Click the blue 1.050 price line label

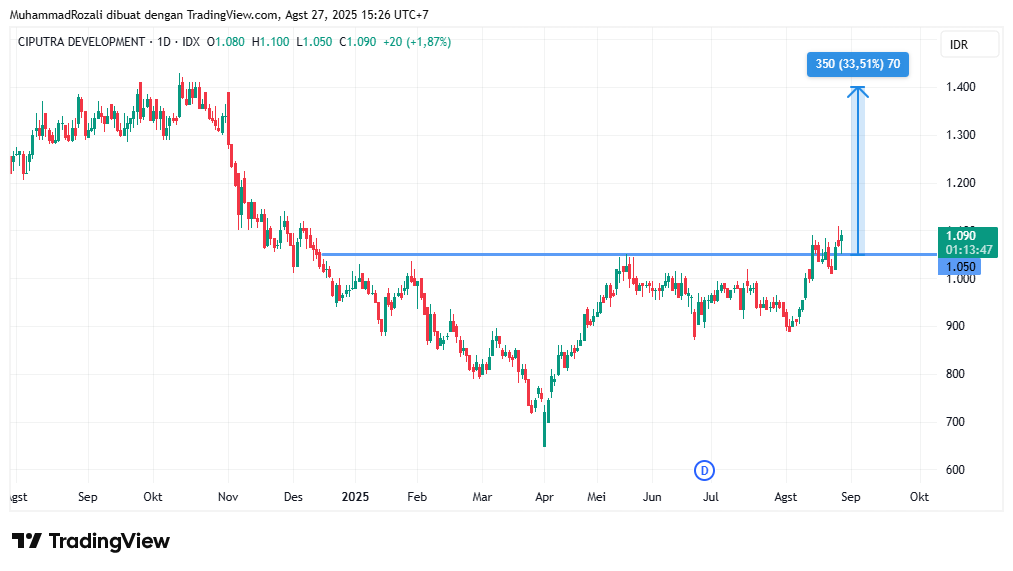(959, 267)
